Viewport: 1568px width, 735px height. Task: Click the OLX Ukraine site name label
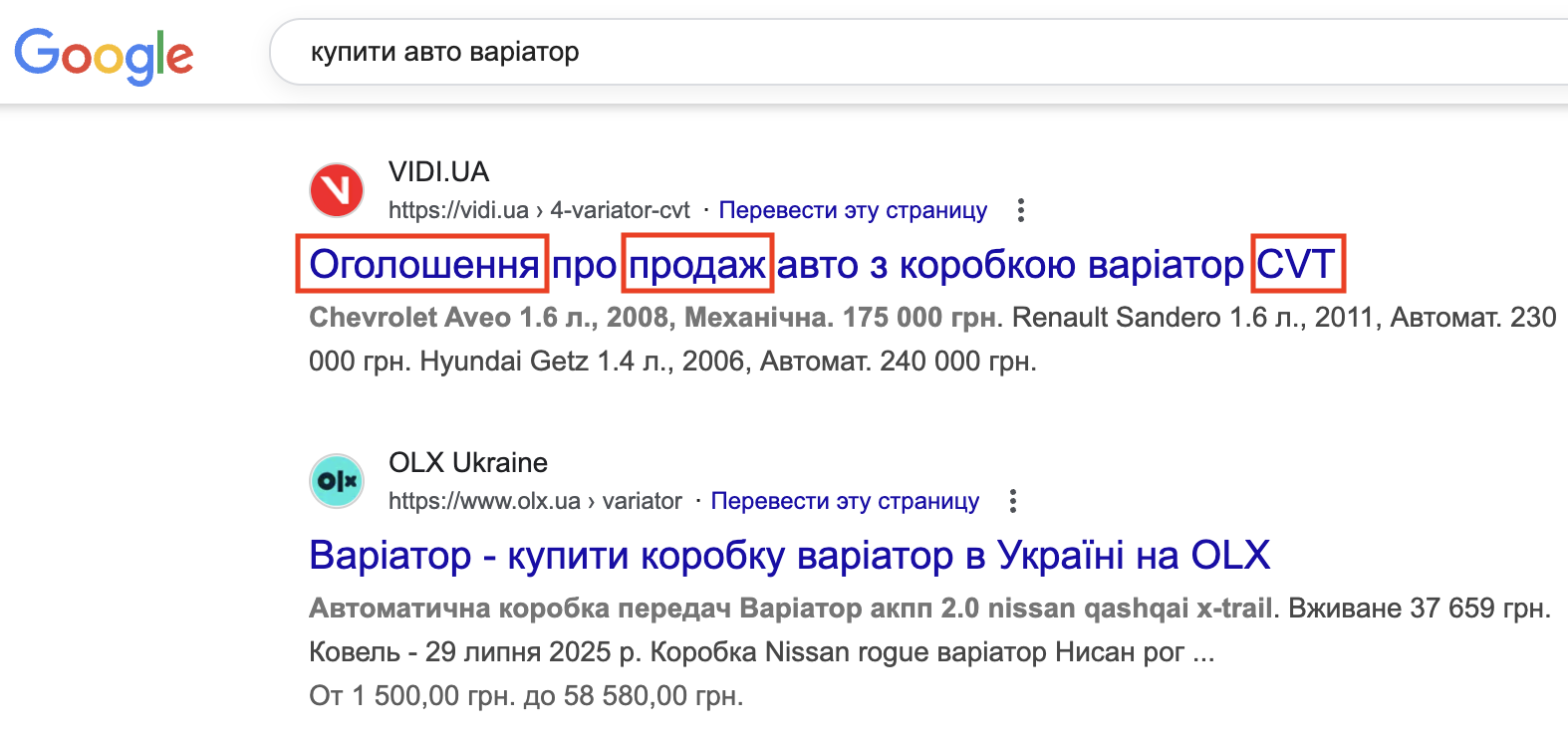tap(466, 462)
